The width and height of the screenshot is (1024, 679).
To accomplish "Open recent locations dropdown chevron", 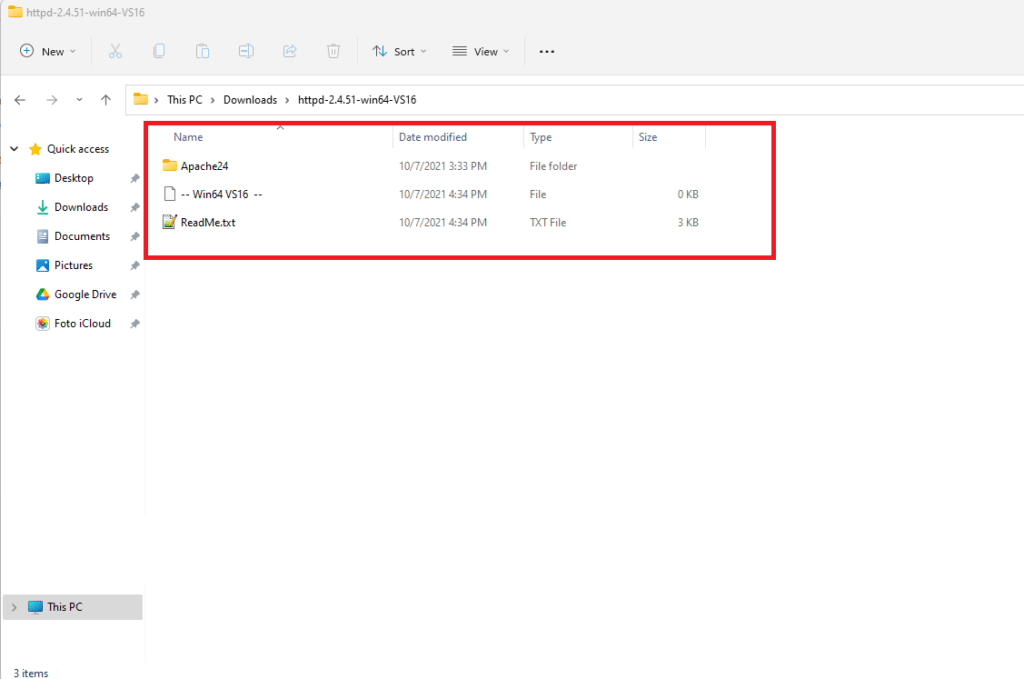I will (79, 100).
